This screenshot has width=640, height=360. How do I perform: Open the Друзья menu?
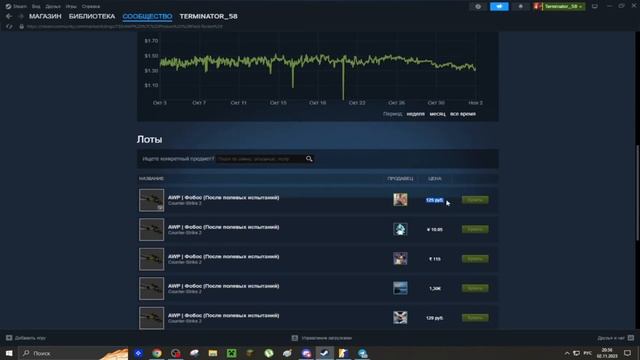(x=53, y=7)
